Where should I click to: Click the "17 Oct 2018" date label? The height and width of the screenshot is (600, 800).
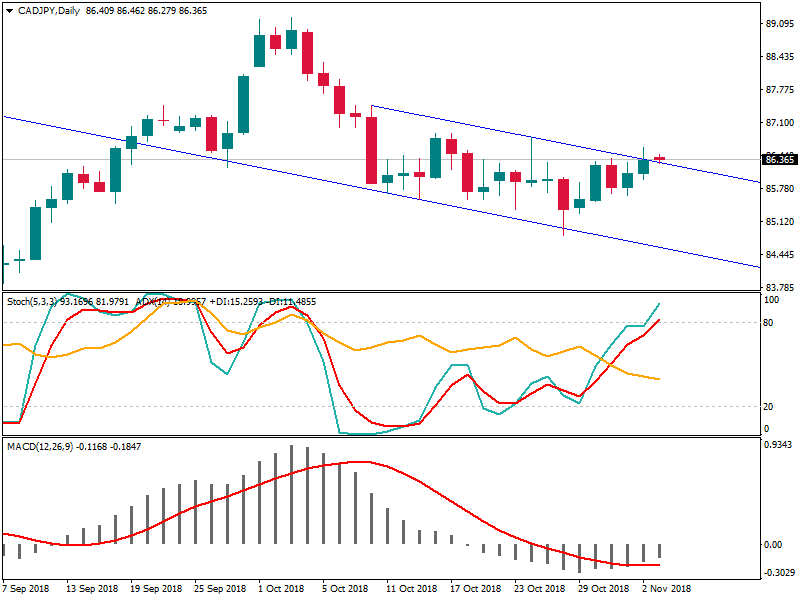pos(476,589)
